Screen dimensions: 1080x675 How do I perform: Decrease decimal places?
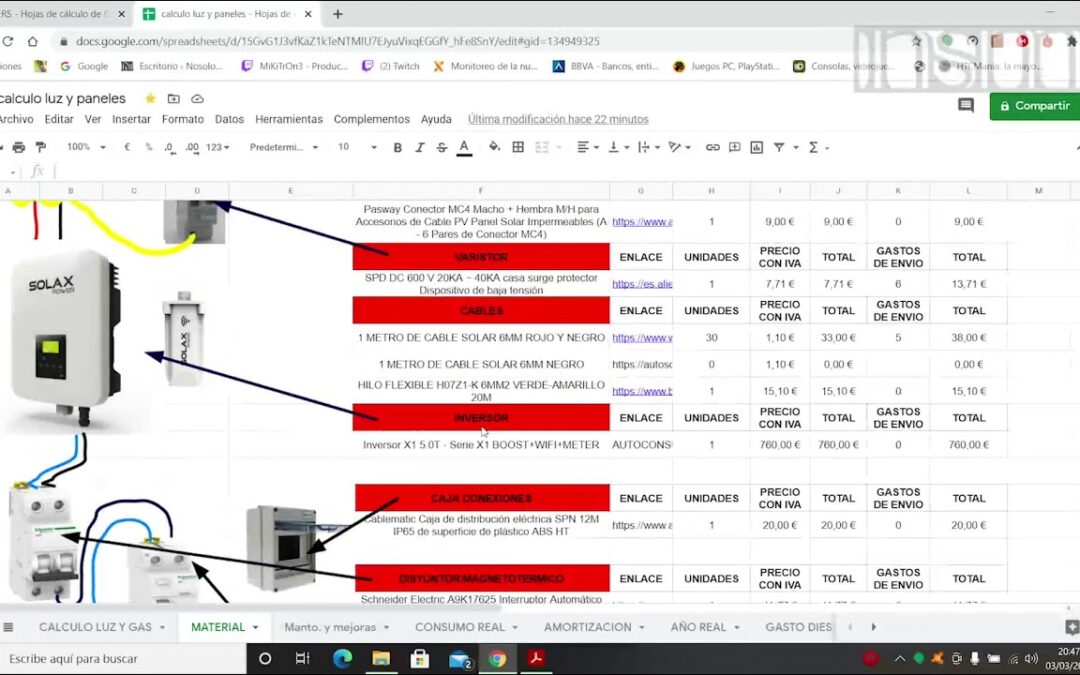[x=169, y=147]
